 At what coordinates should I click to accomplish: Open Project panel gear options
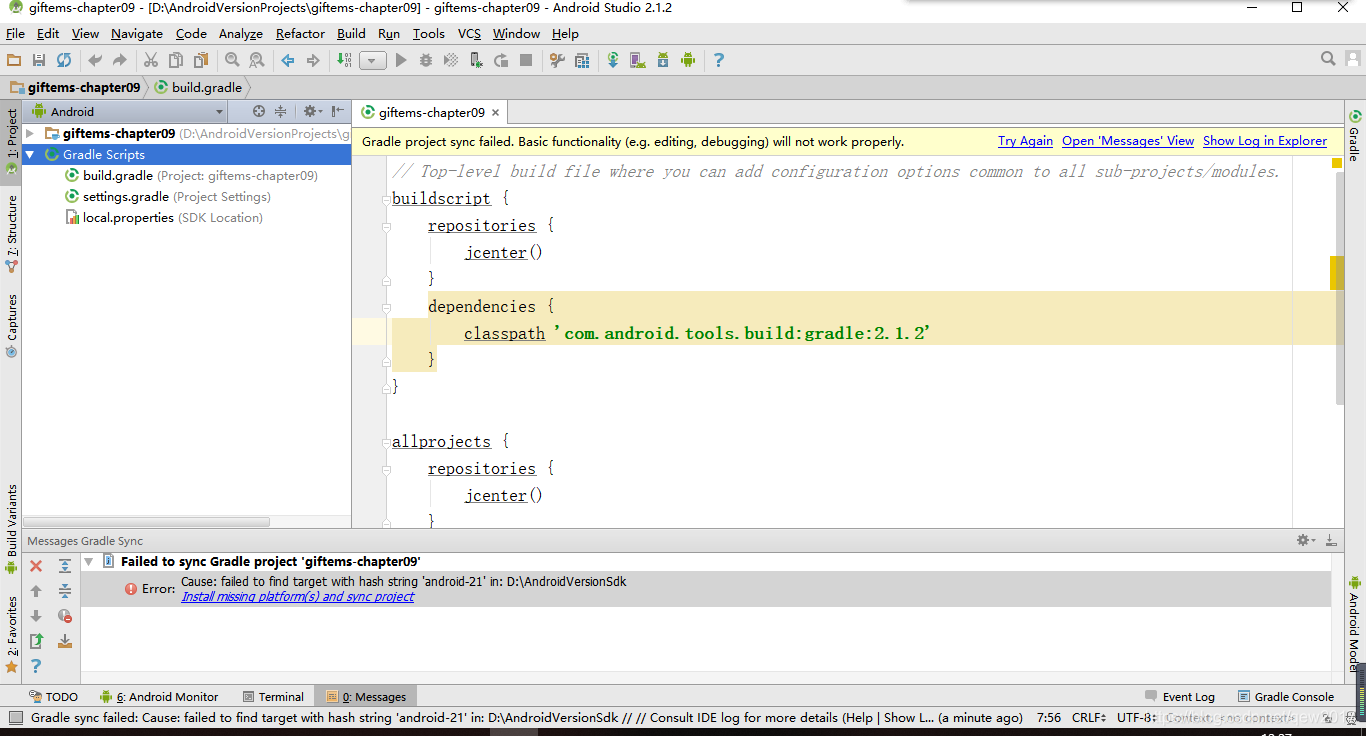(311, 111)
